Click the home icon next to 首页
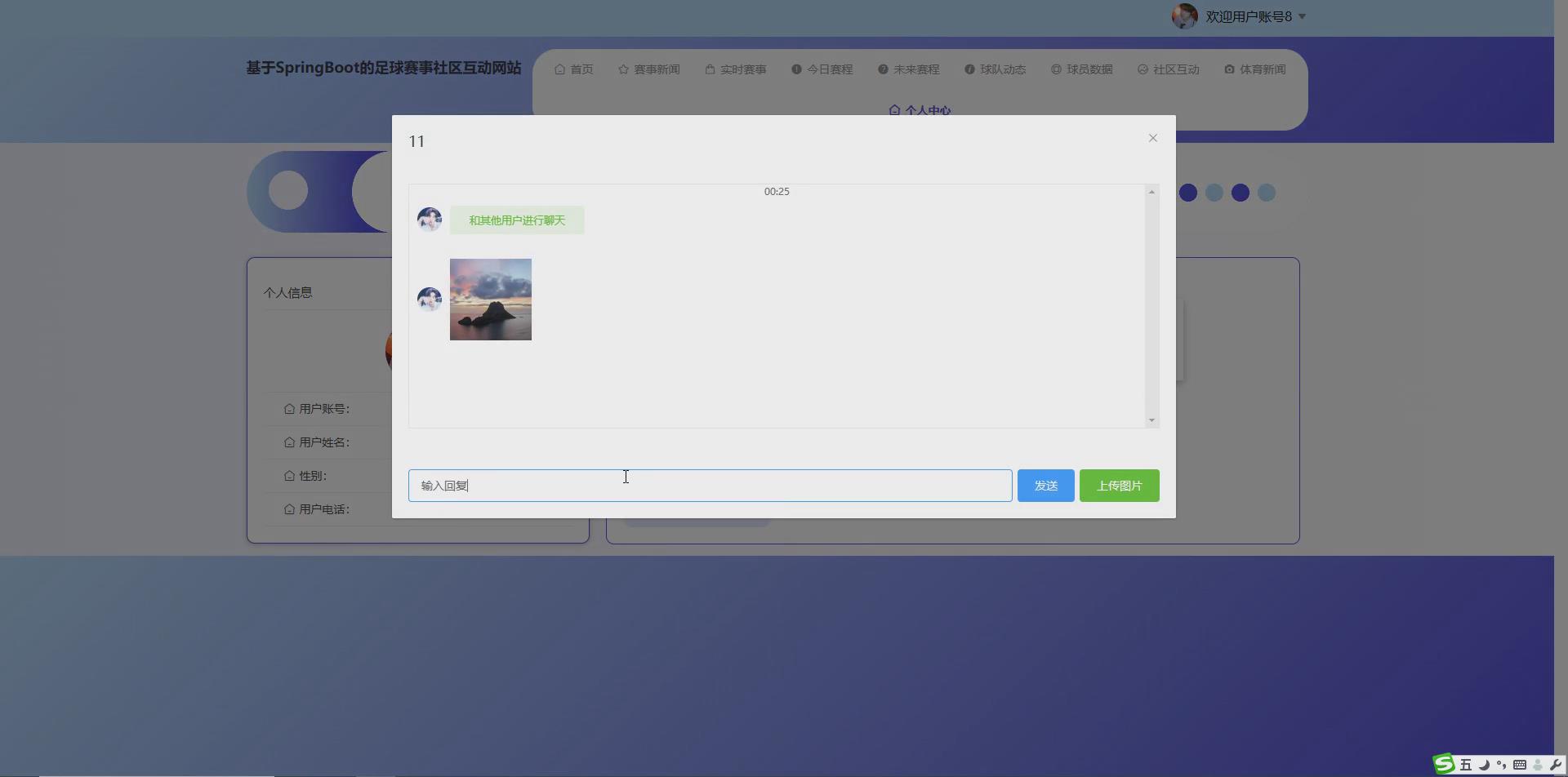1568x777 pixels. 559,69
